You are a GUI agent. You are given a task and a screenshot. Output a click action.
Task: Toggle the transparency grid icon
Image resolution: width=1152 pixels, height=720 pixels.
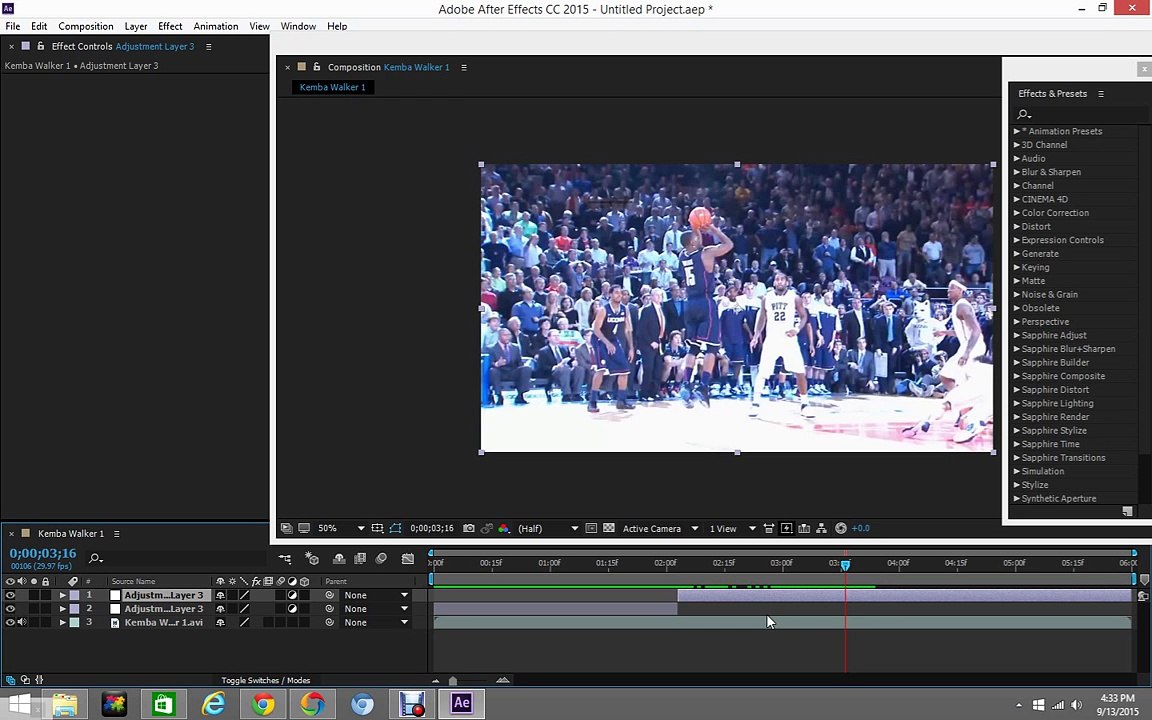tap(609, 528)
